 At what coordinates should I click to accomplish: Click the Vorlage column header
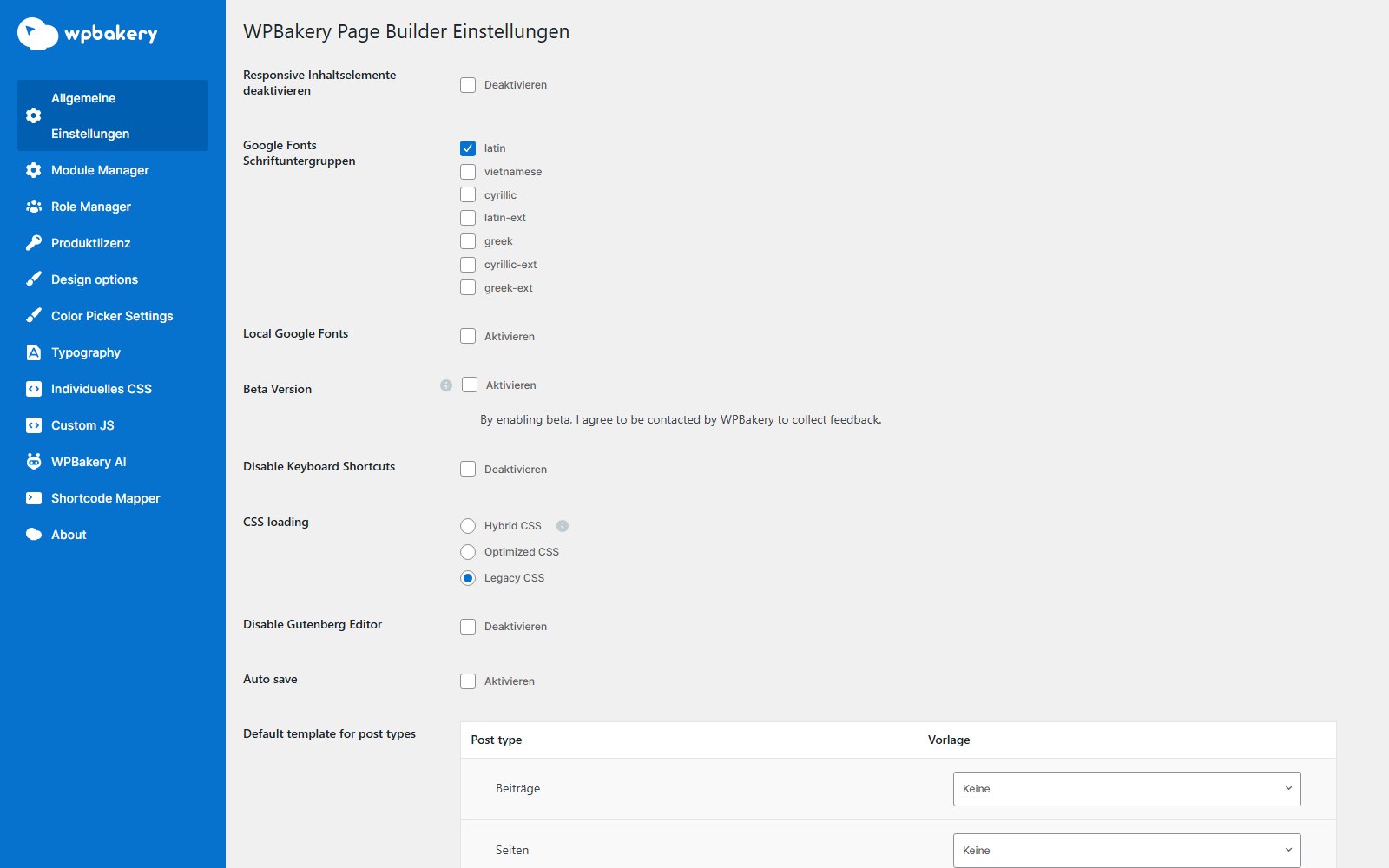949,740
